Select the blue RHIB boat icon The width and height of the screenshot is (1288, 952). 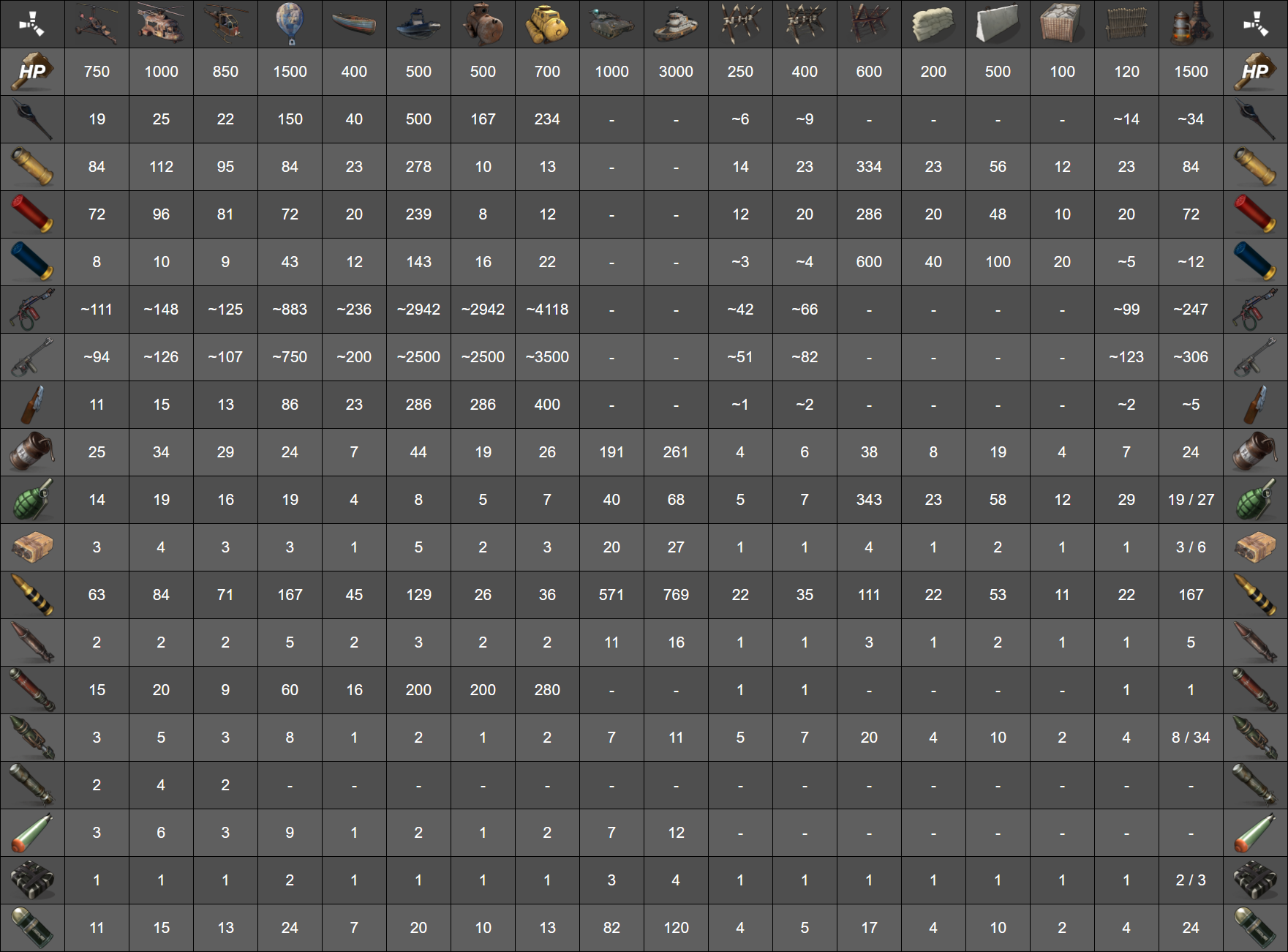click(418, 23)
